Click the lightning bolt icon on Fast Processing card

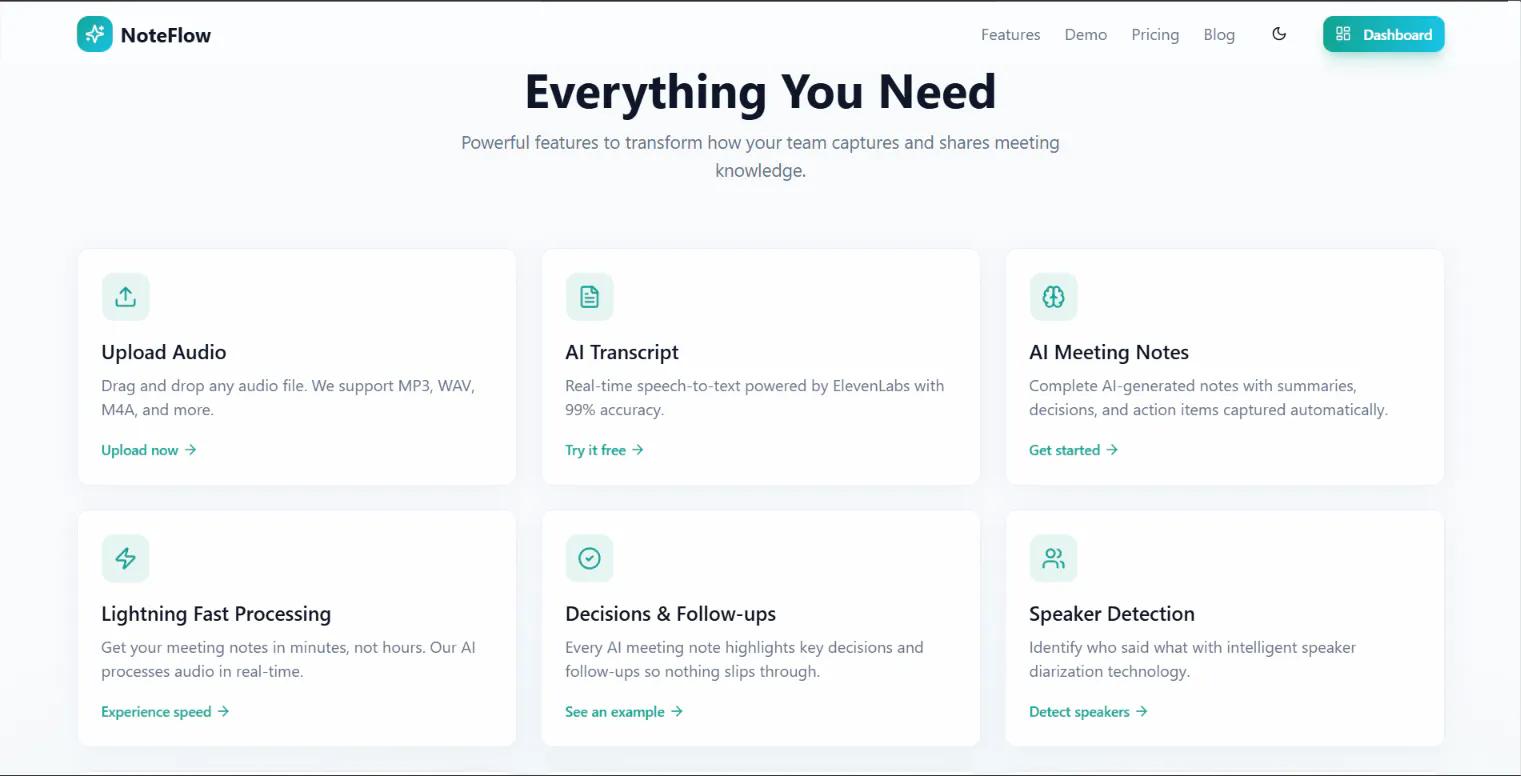pyautogui.click(x=125, y=559)
